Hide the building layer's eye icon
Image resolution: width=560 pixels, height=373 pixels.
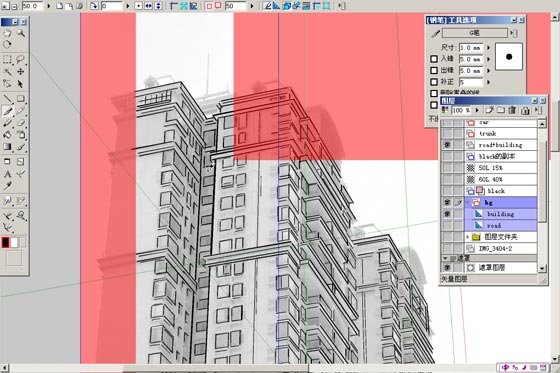click(x=447, y=214)
